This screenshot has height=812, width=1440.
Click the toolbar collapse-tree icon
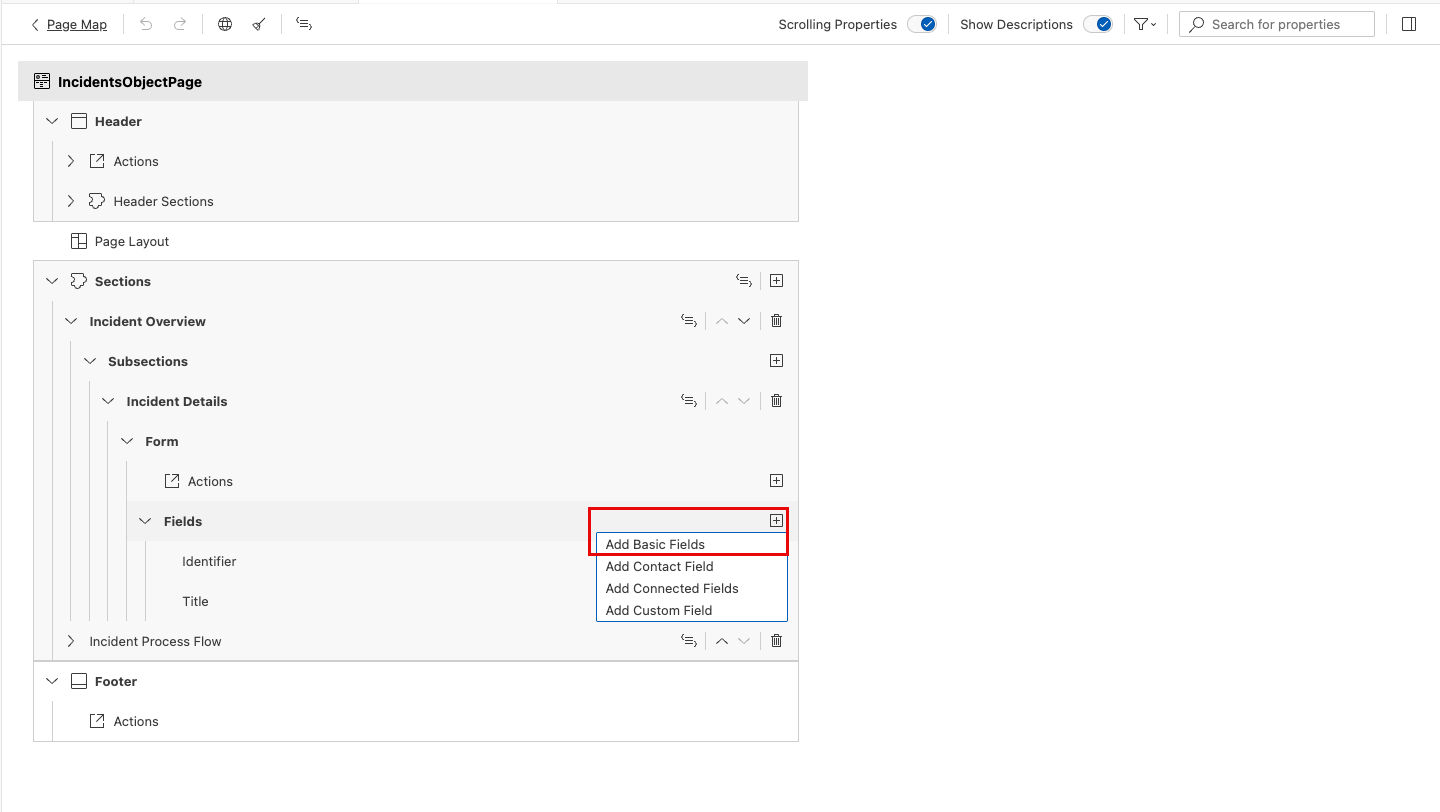[x=304, y=24]
